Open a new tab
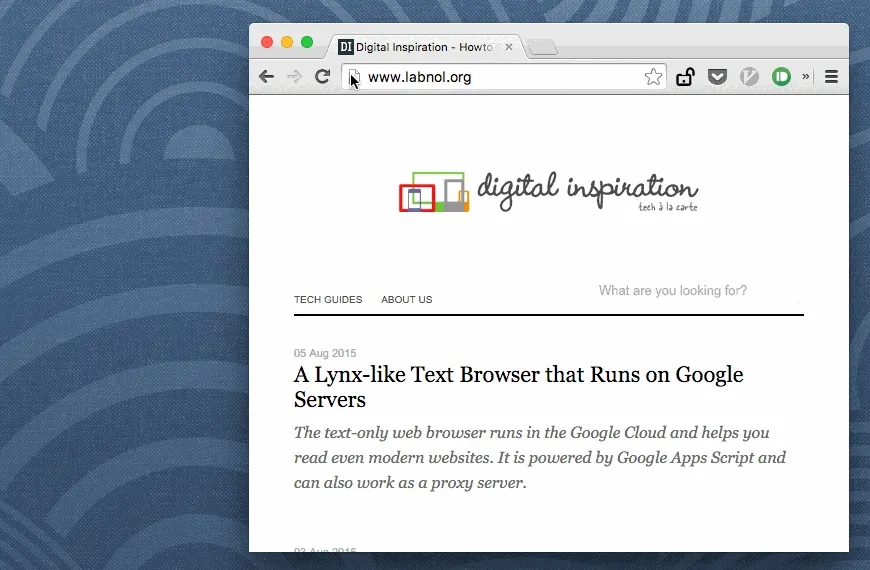 (542, 48)
